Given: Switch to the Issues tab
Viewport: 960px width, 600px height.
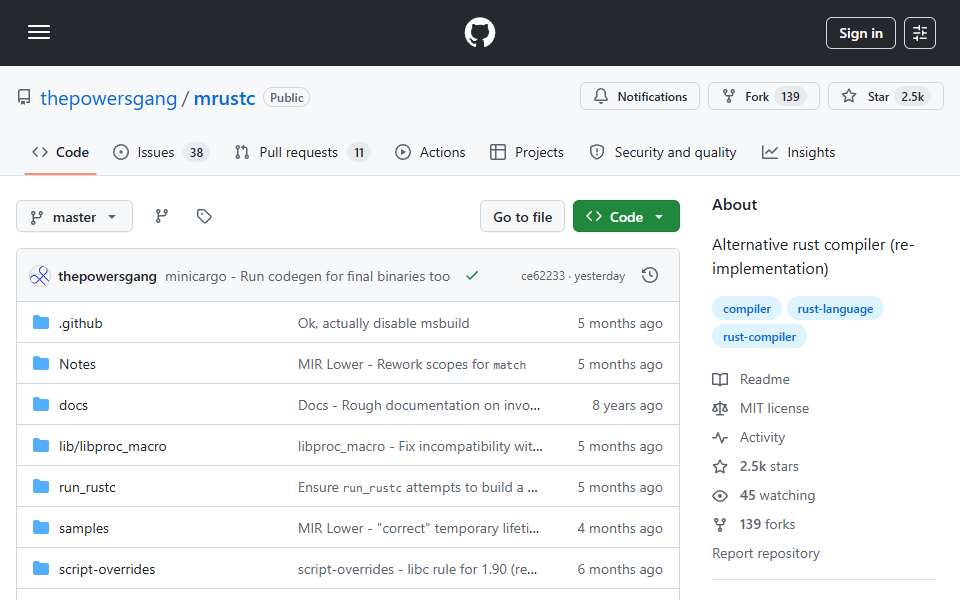Looking at the screenshot, I should [161, 152].
